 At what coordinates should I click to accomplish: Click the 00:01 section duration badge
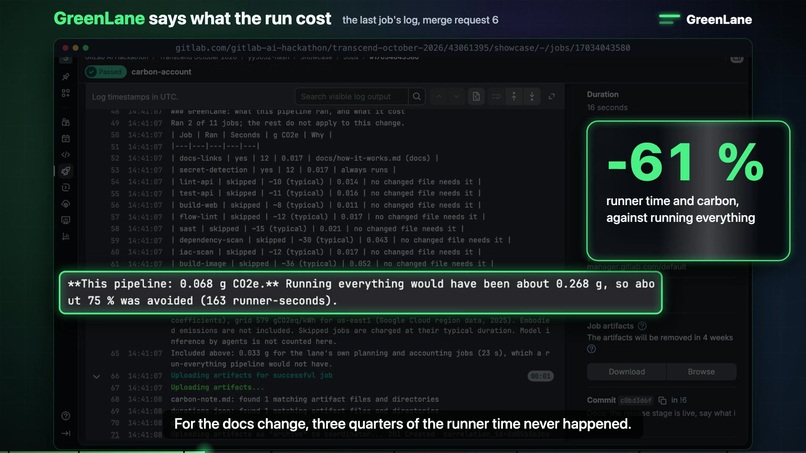540,376
